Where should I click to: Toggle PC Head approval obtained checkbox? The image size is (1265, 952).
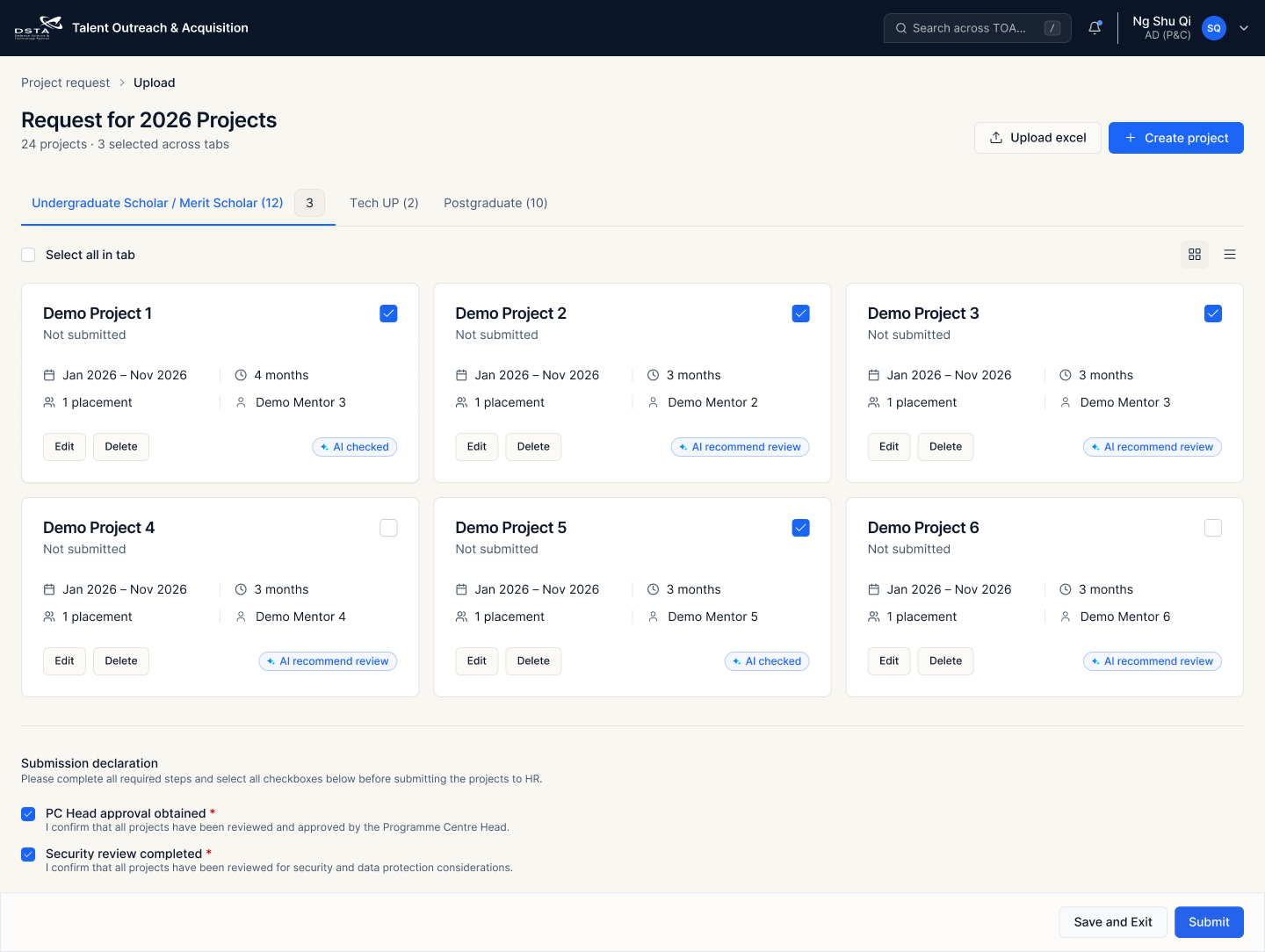28,814
